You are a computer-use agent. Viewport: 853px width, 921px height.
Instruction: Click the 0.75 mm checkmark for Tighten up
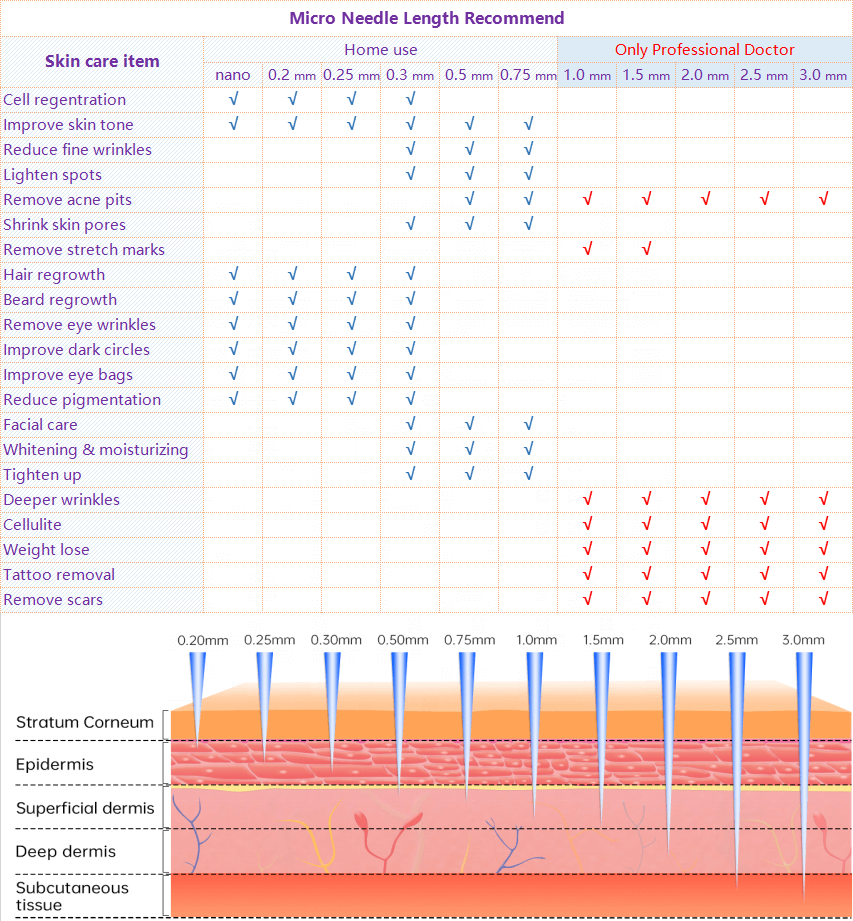tap(528, 474)
